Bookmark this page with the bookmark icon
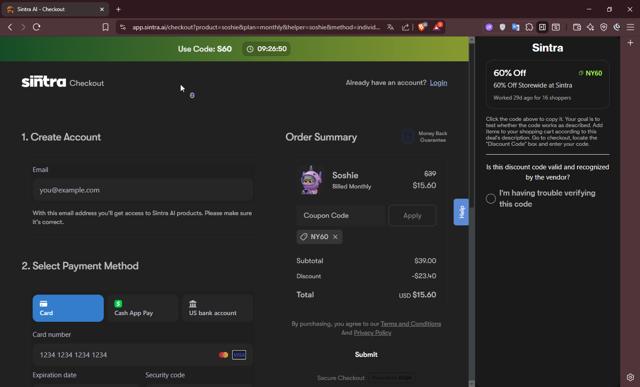Viewport: 640px width, 387px height. point(105,27)
